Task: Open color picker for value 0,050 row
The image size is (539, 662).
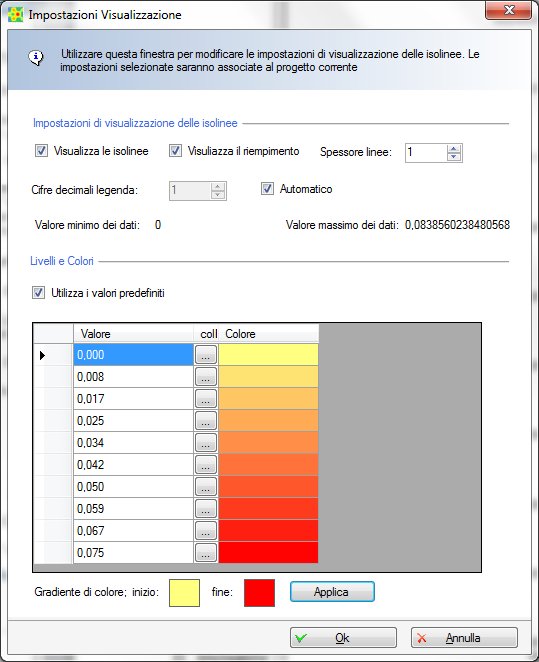Action: coord(206,486)
